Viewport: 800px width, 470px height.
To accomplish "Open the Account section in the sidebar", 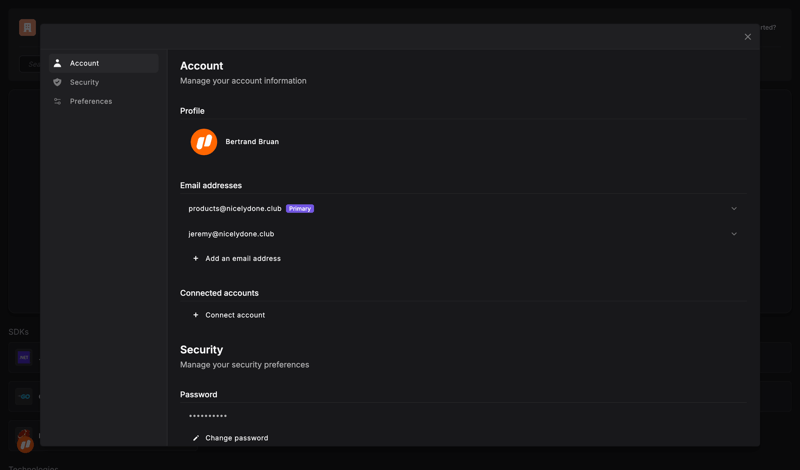I will tap(104, 63).
